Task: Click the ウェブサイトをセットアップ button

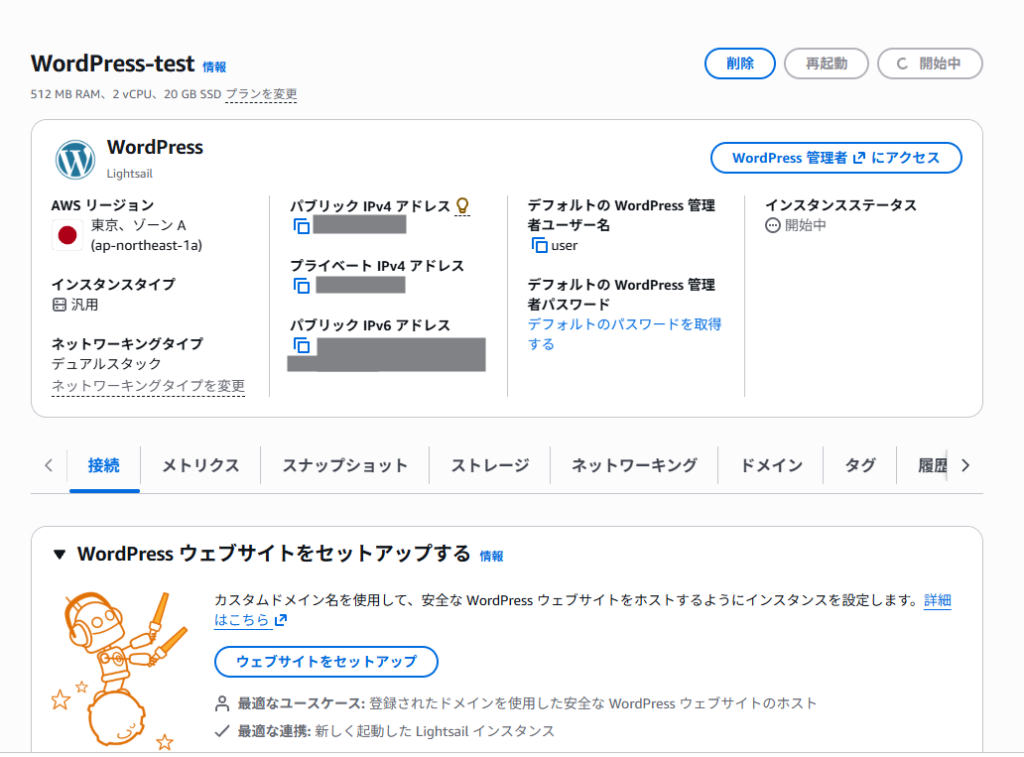Action: point(326,662)
